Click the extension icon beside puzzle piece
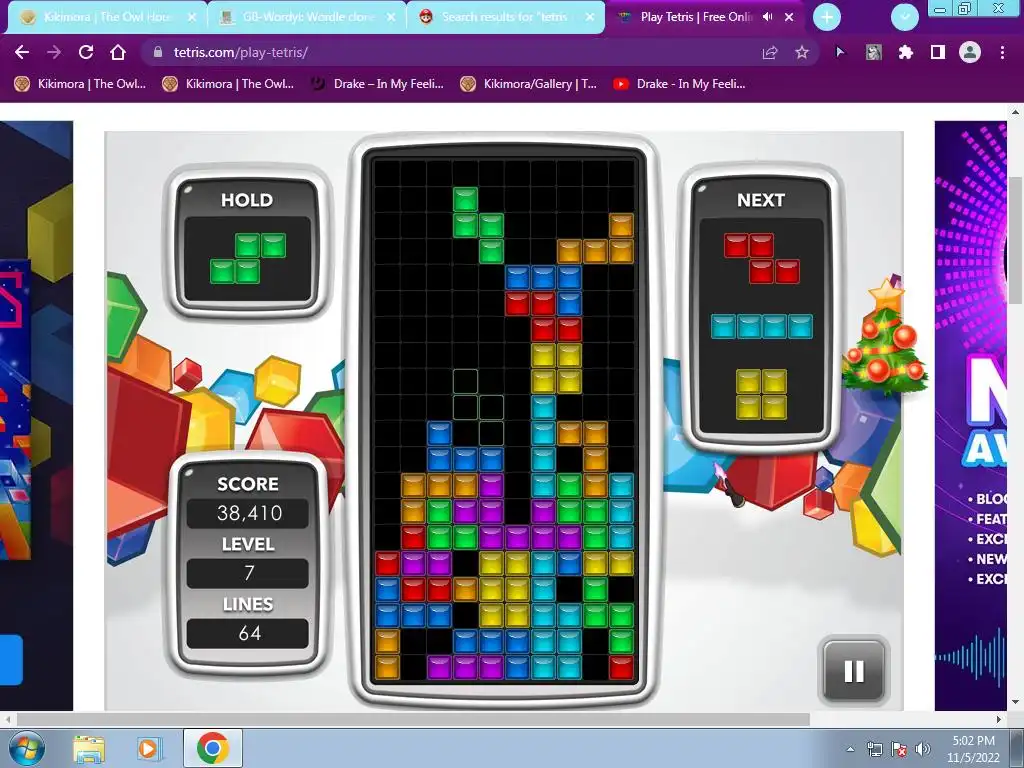 click(874, 52)
